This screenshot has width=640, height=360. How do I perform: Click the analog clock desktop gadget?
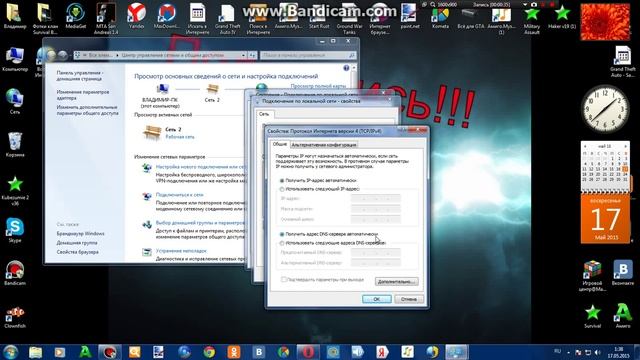tap(605, 109)
